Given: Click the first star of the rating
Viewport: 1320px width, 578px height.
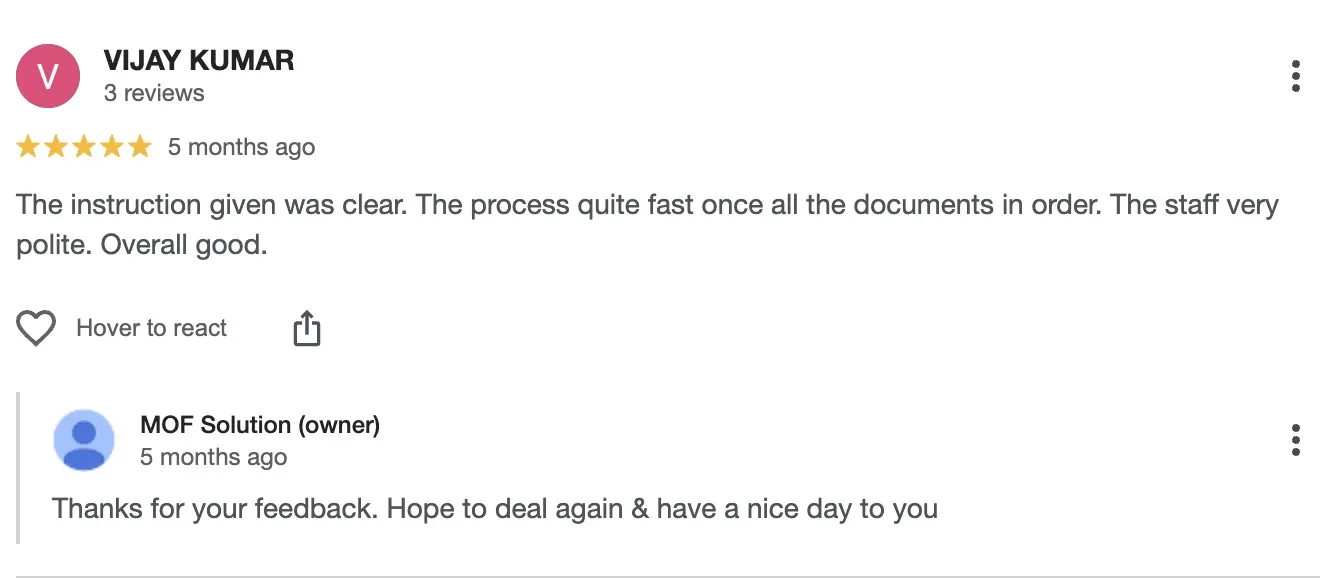Looking at the screenshot, I should coord(28,147).
